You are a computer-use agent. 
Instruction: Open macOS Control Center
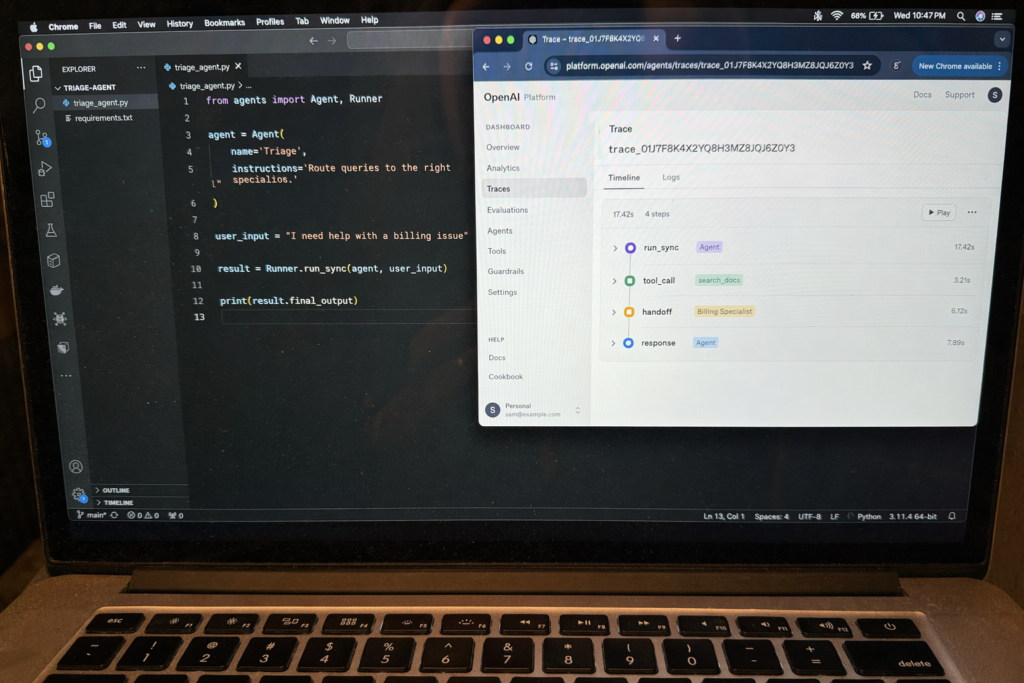997,16
